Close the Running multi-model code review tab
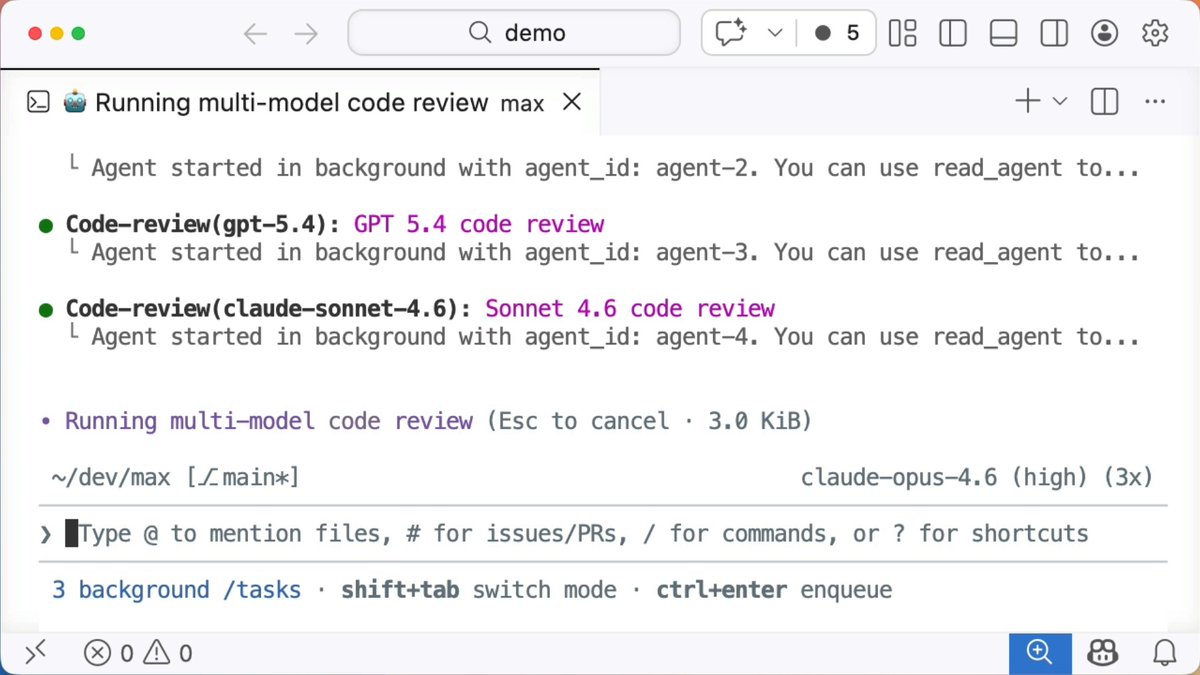The image size is (1200, 675). (572, 102)
